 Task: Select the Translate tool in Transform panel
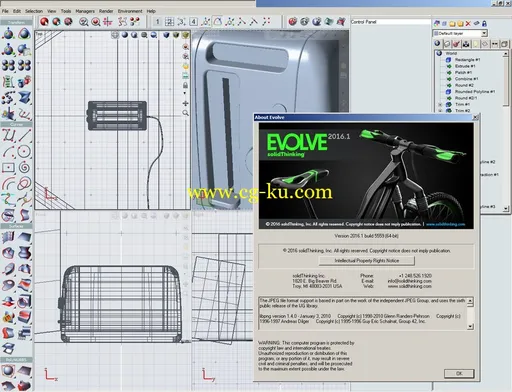(8, 34)
